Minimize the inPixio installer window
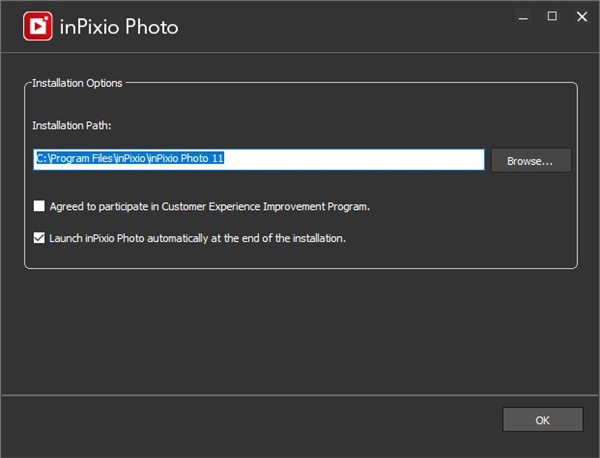Viewport: 600px width, 458px height. (x=521, y=16)
